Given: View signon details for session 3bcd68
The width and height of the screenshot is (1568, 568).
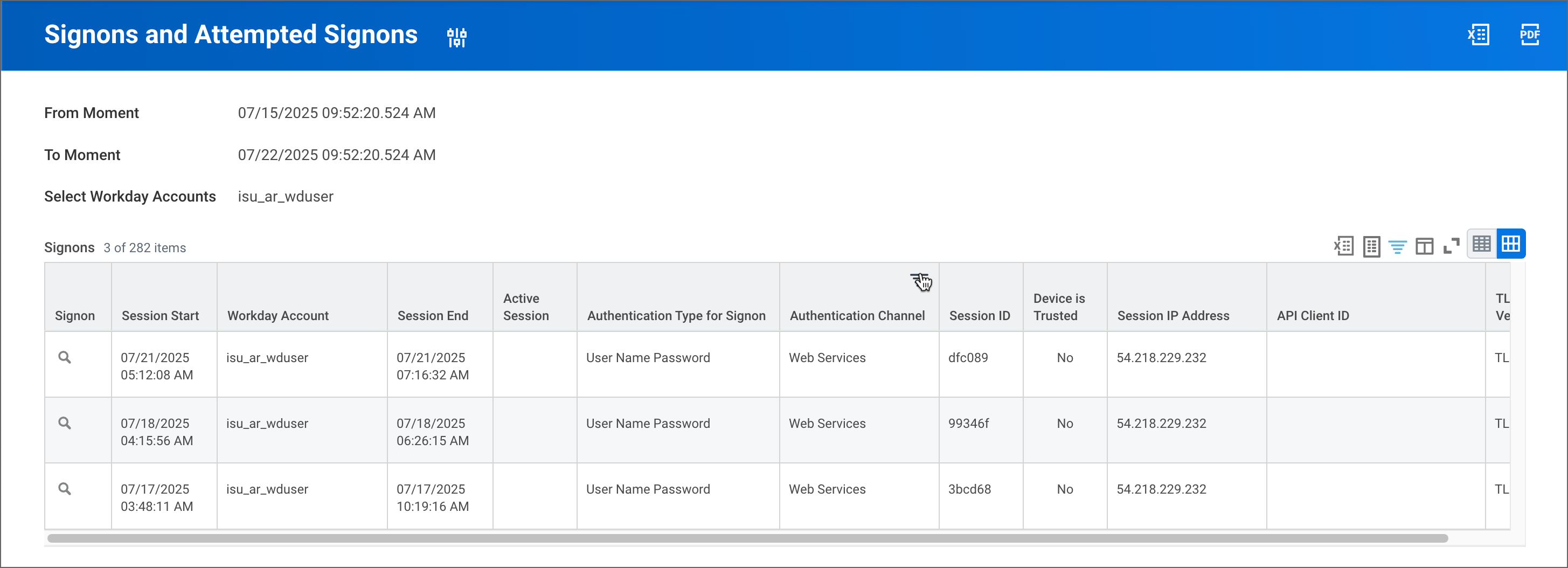Looking at the screenshot, I should point(65,489).
